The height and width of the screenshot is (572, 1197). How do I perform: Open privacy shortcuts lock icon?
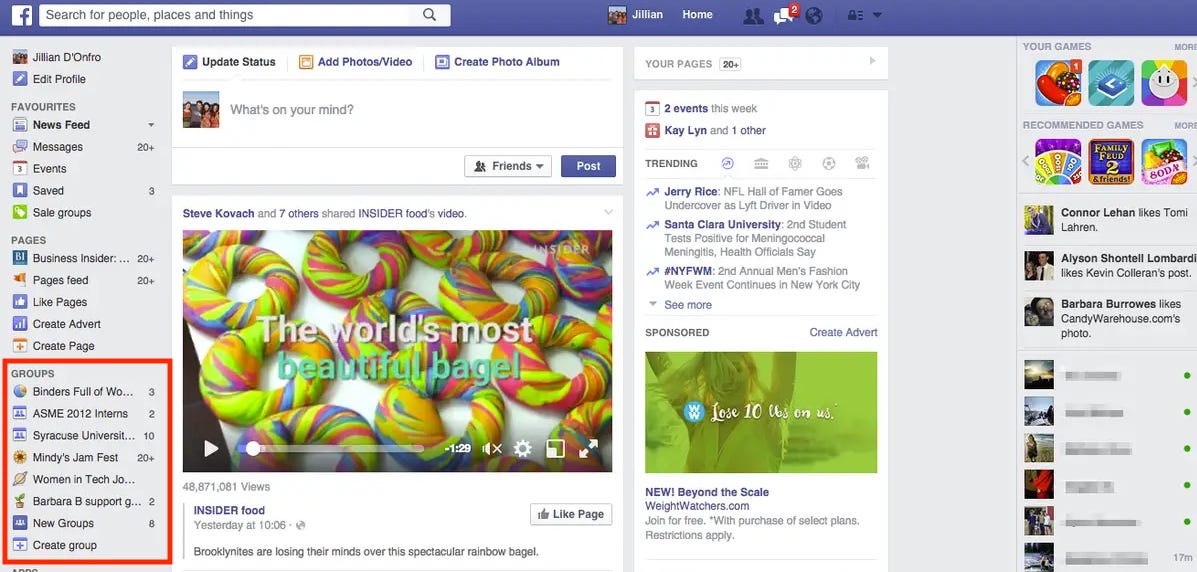(x=856, y=15)
